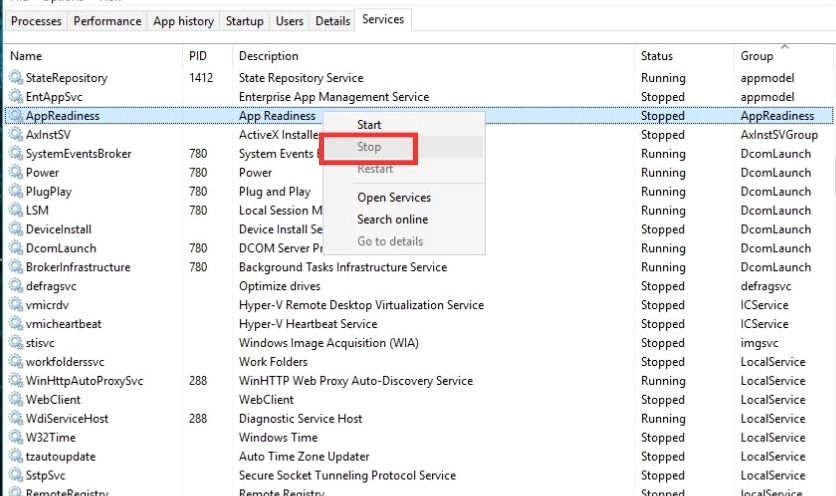Open the Startup tab
The width and height of the screenshot is (836, 496).
[244, 21]
